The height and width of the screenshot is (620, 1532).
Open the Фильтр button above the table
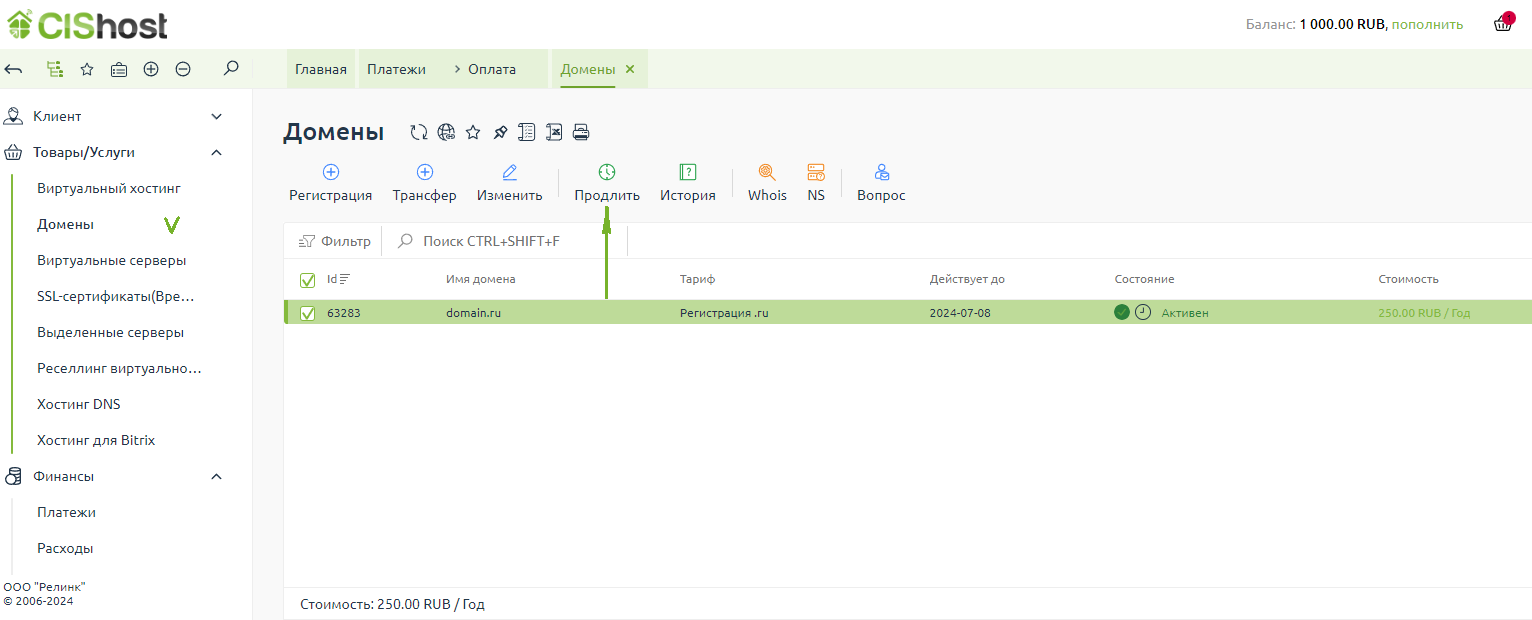(335, 241)
